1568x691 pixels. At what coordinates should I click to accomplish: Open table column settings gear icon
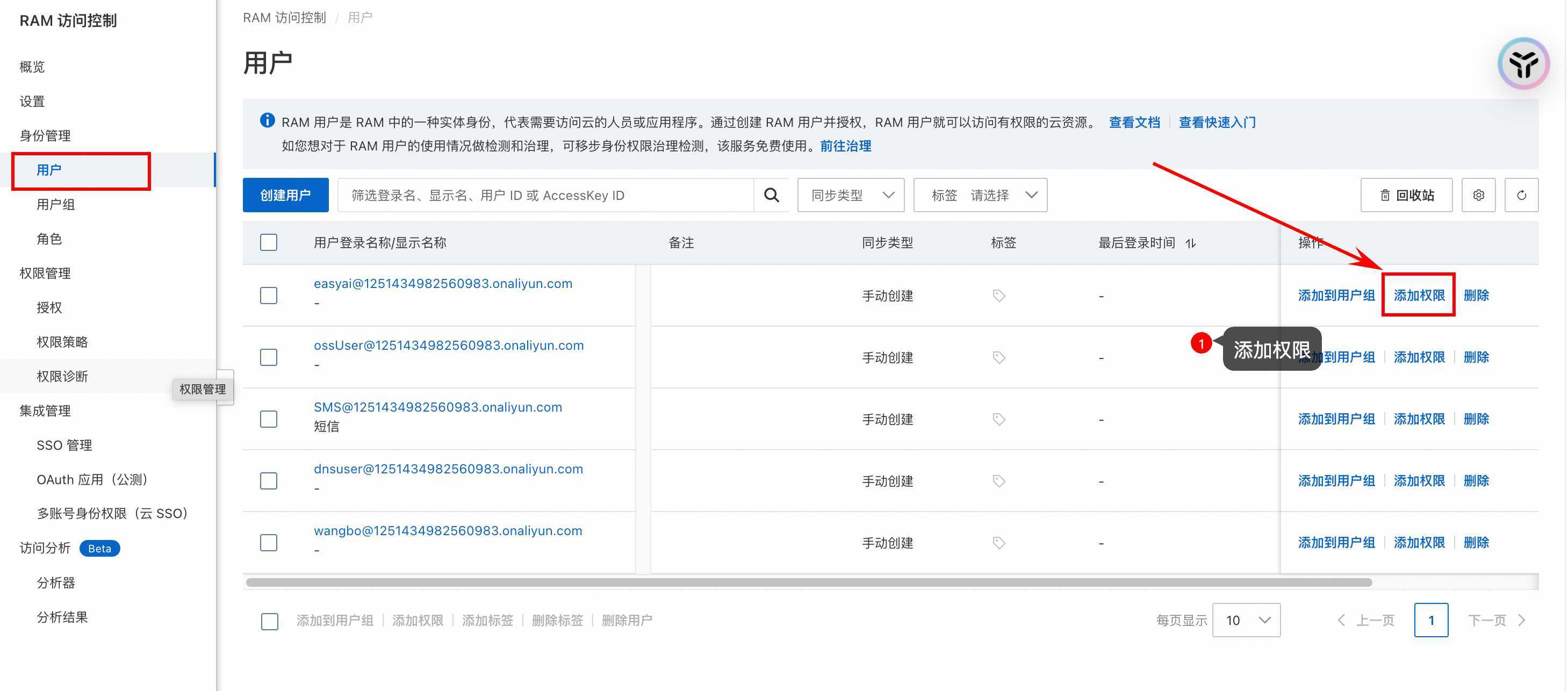(1478, 195)
